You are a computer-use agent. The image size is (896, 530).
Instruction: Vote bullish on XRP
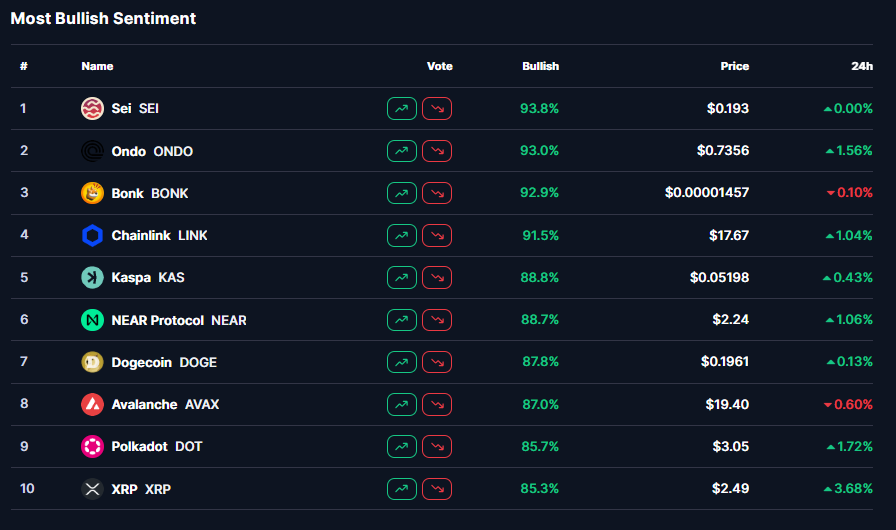[401, 489]
